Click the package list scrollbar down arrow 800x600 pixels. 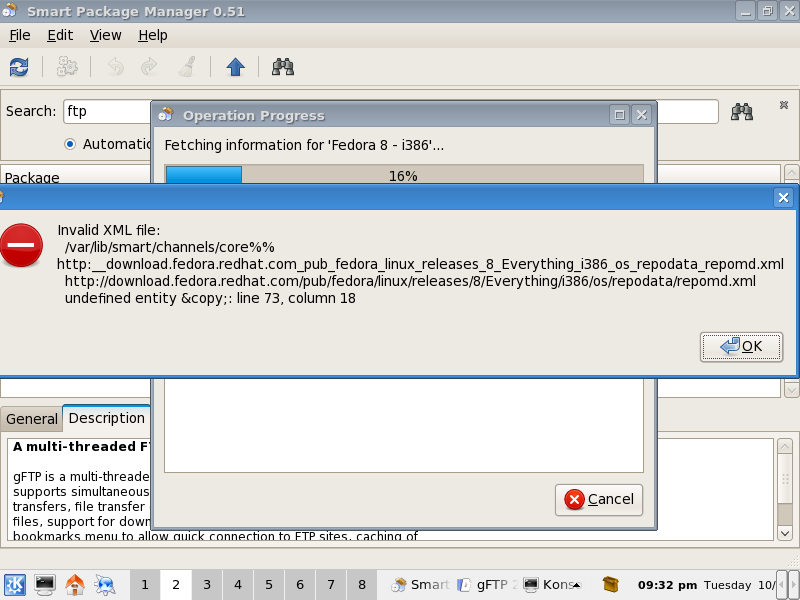[791, 390]
